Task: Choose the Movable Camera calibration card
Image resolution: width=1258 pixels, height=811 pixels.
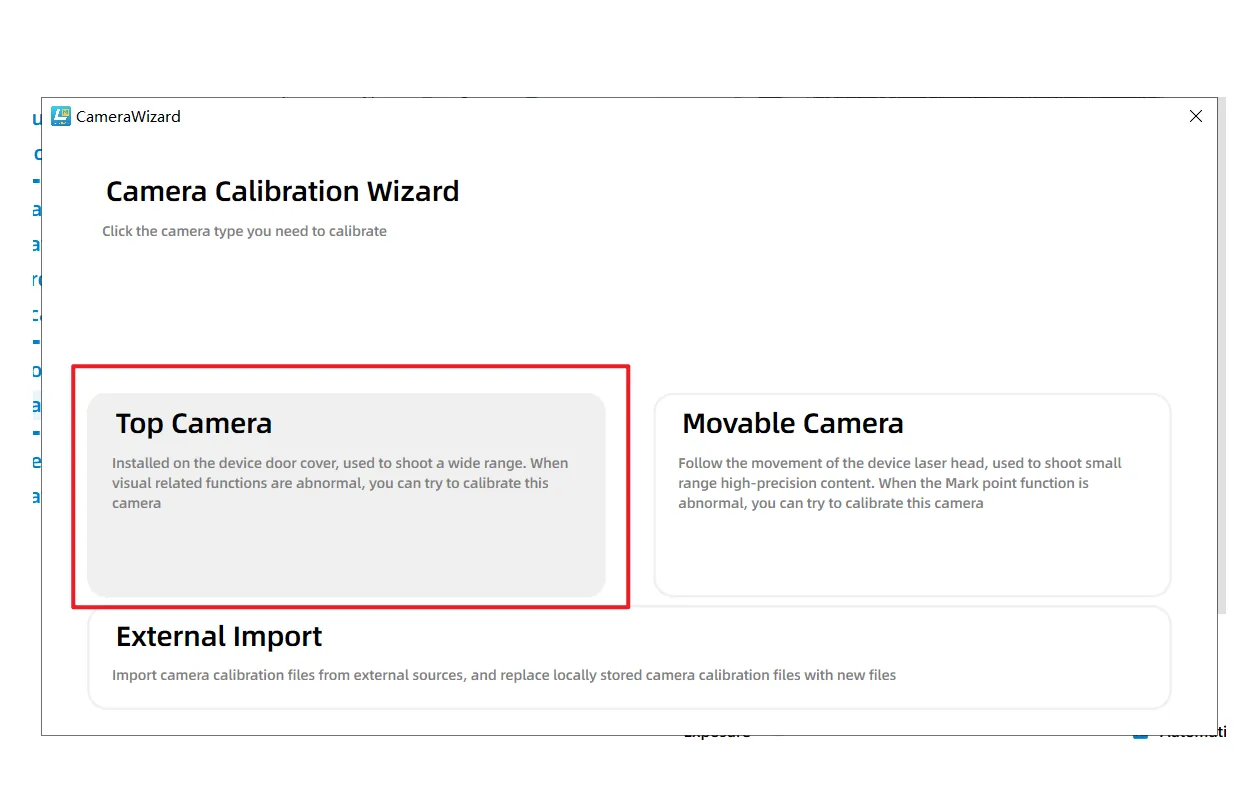Action: pyautogui.click(x=911, y=495)
